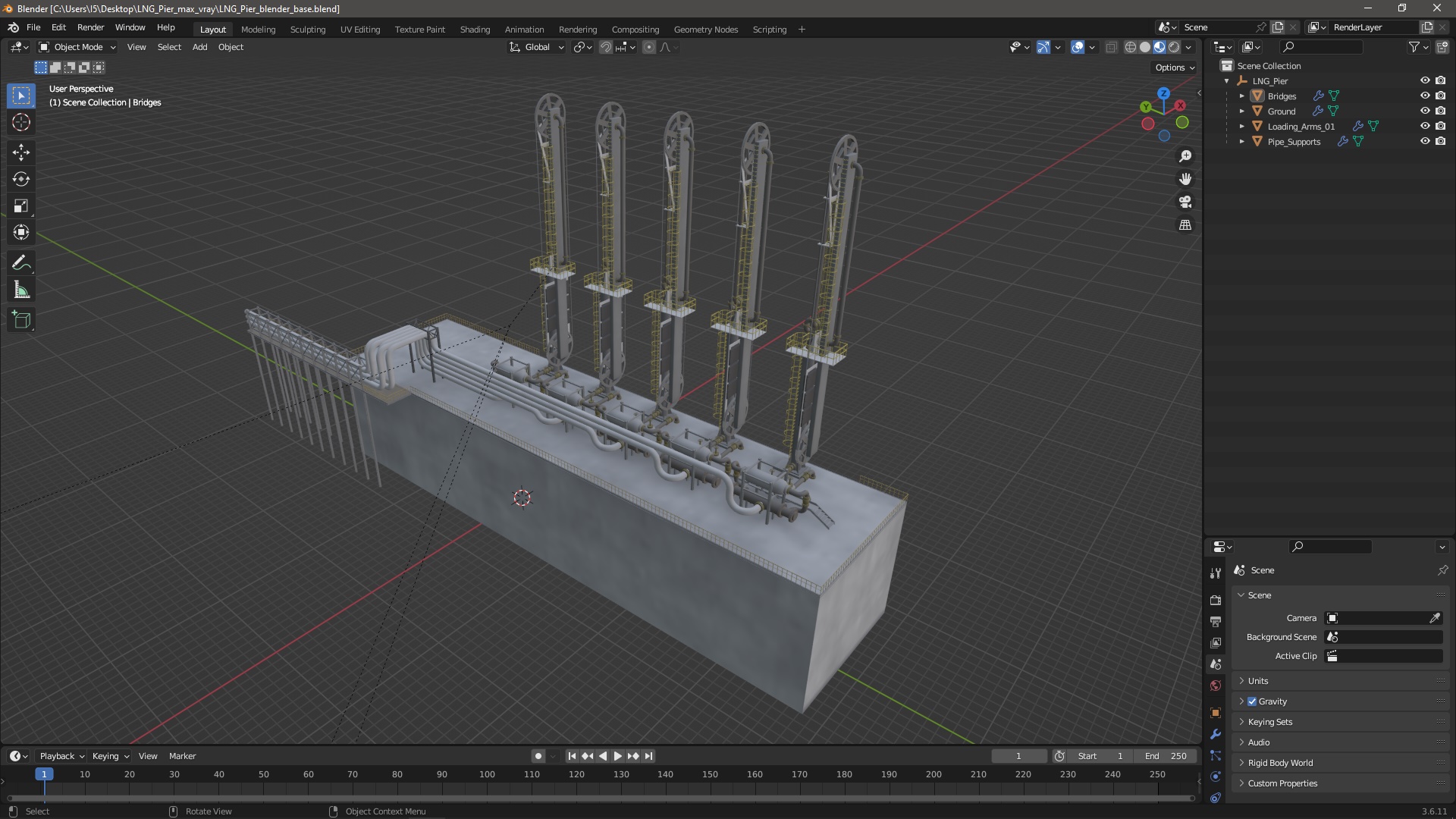Switch to the Shading workspace tab

pos(475,30)
